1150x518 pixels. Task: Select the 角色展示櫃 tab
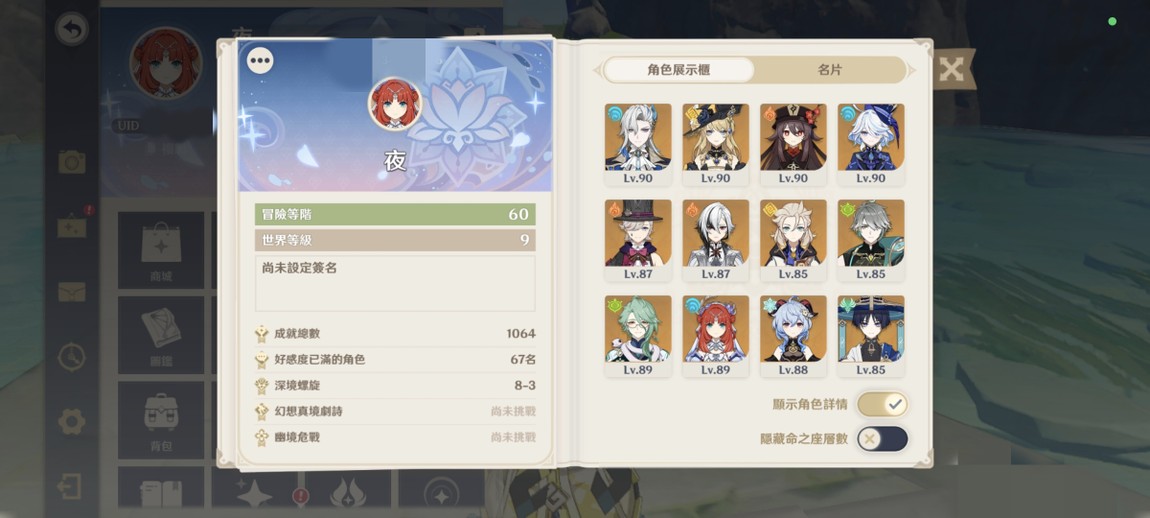click(678, 70)
